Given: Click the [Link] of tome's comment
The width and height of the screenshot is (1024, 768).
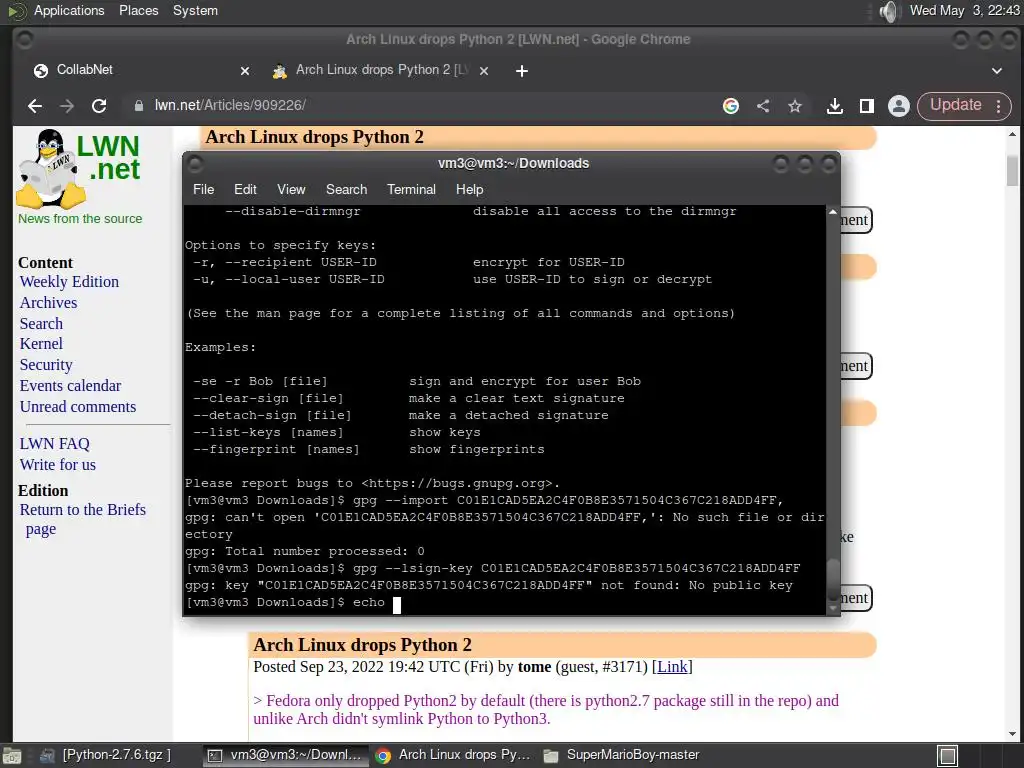Looking at the screenshot, I should (672, 667).
